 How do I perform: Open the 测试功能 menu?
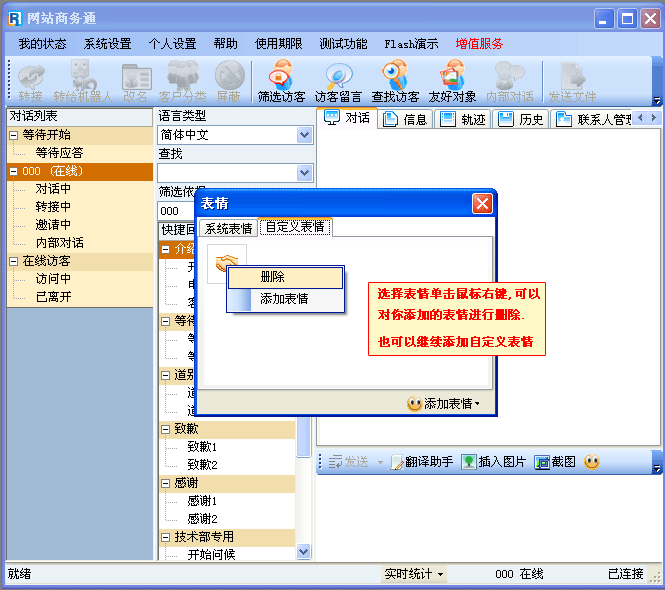pyautogui.click(x=343, y=44)
